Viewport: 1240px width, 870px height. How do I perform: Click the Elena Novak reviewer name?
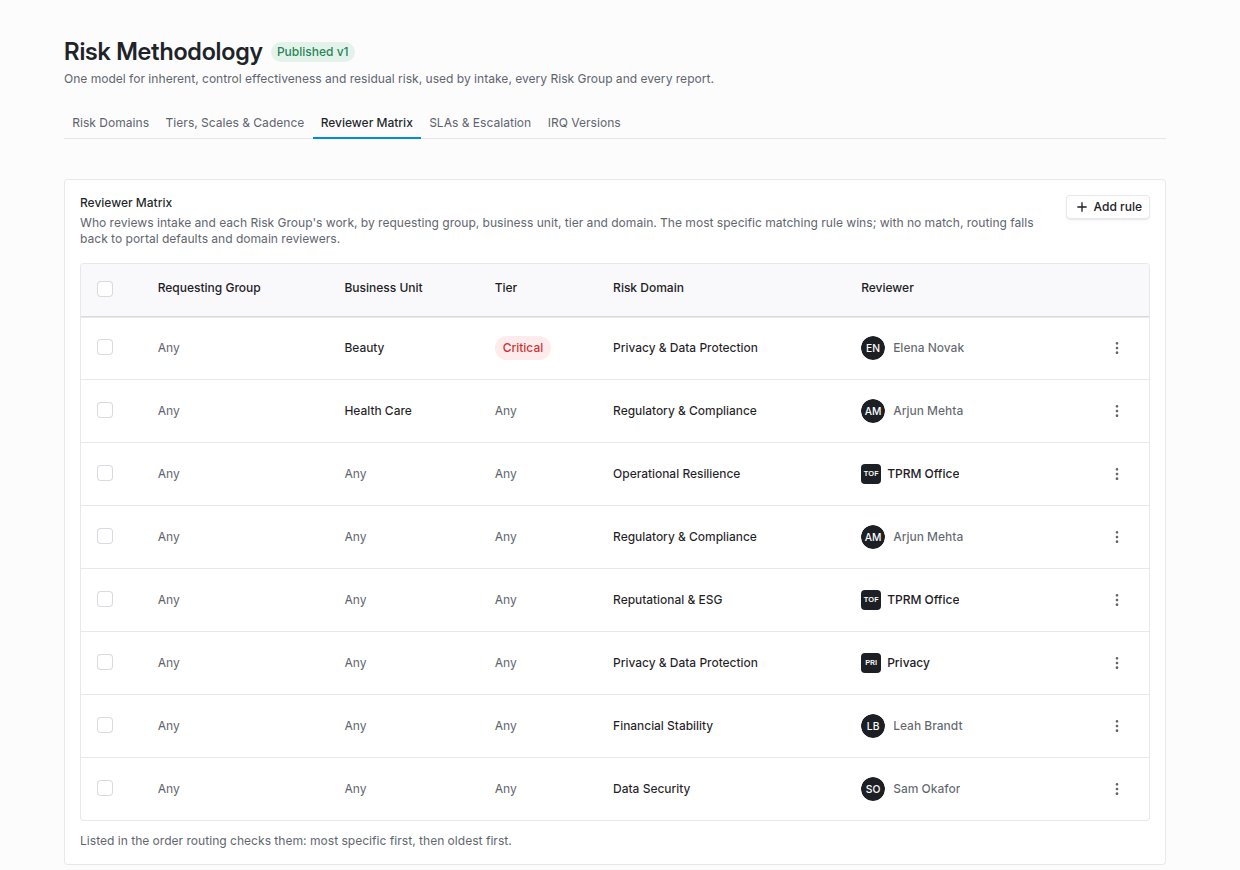(928, 348)
